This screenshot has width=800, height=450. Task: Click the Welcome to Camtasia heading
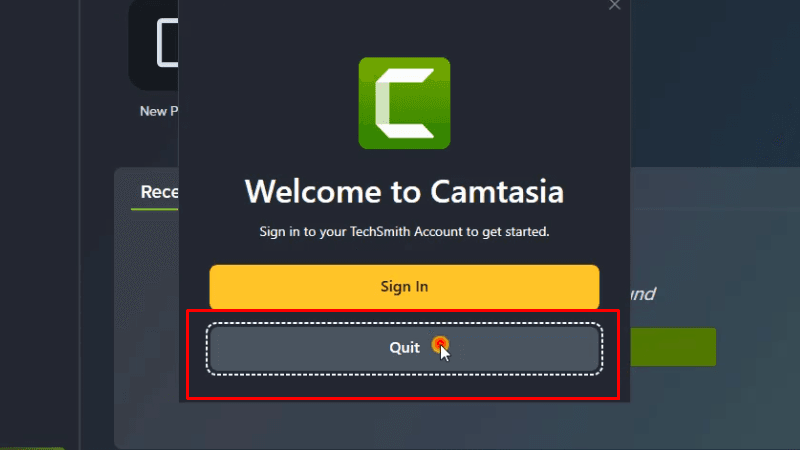pos(404,191)
